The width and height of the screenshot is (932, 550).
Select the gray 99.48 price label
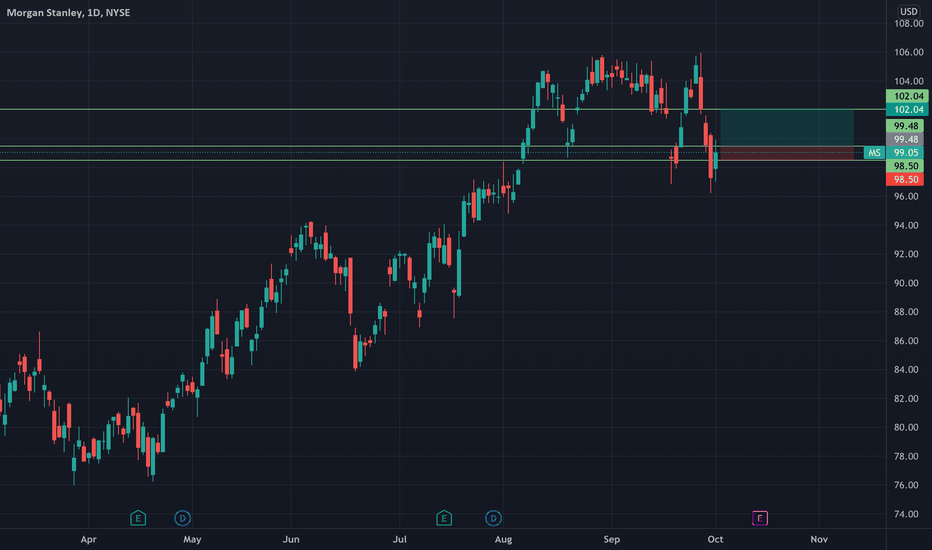pos(905,139)
